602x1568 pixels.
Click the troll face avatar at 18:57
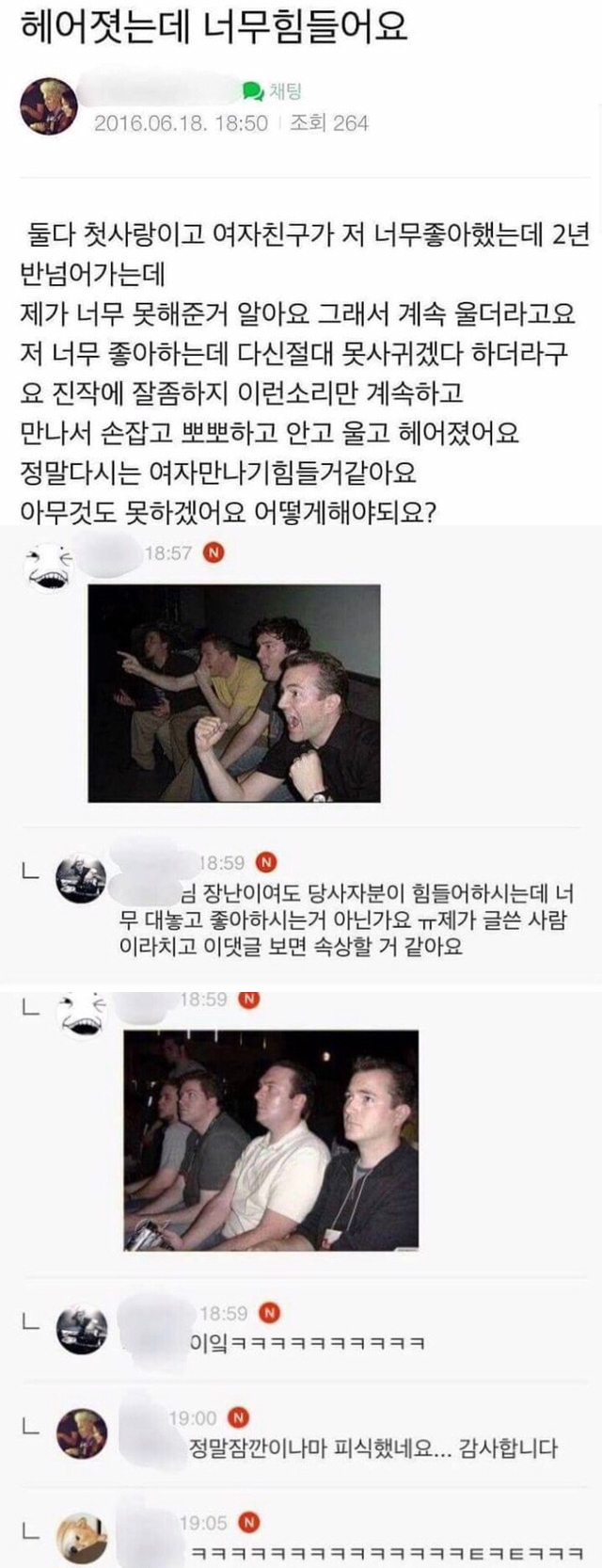[x=49, y=567]
